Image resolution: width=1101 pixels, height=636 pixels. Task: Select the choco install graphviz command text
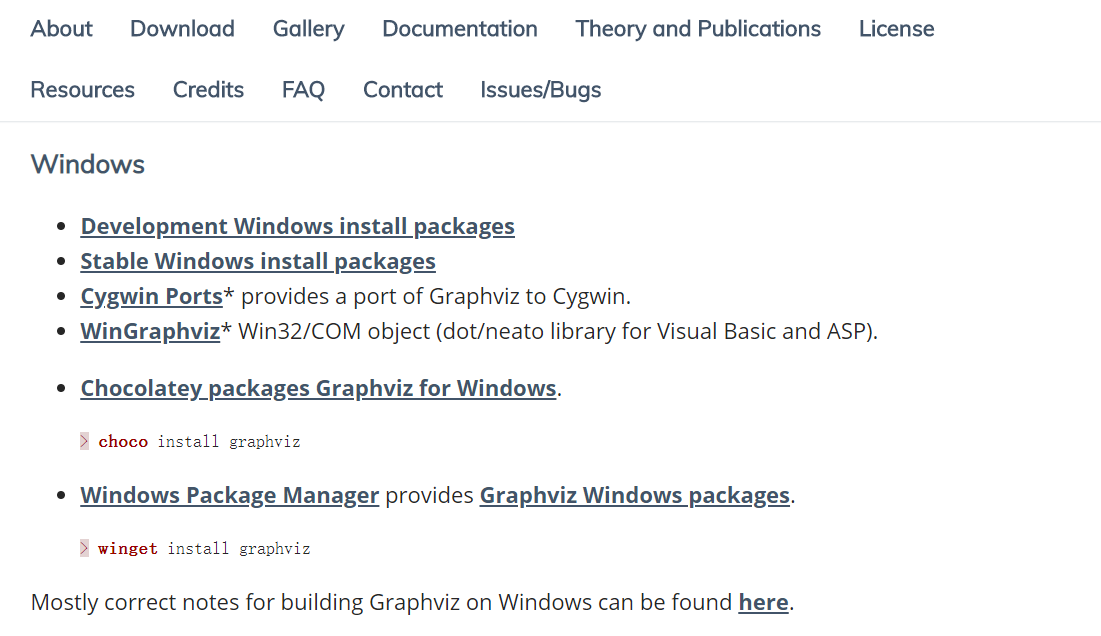tap(199, 441)
